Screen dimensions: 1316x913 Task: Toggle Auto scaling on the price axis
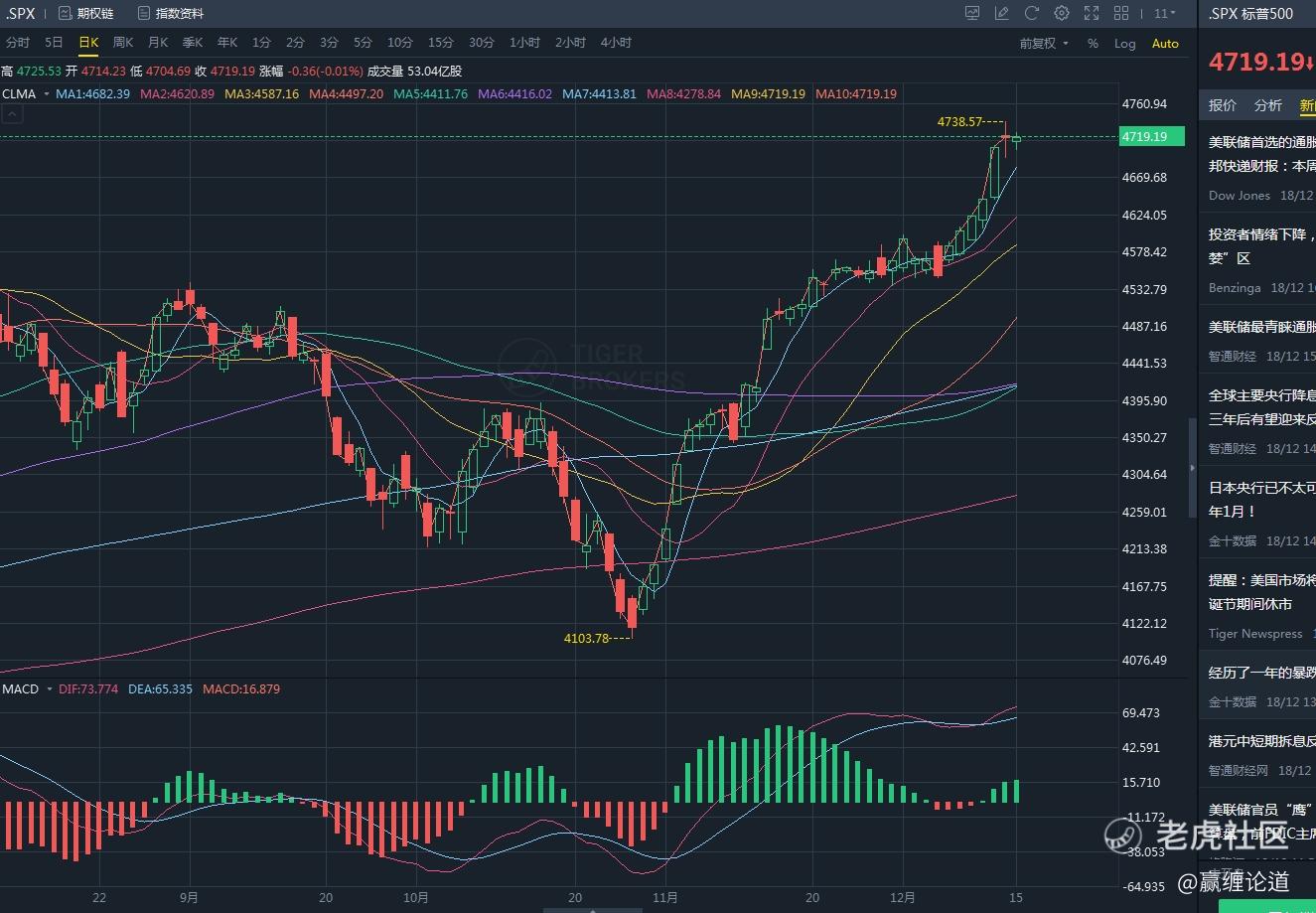(x=1165, y=44)
